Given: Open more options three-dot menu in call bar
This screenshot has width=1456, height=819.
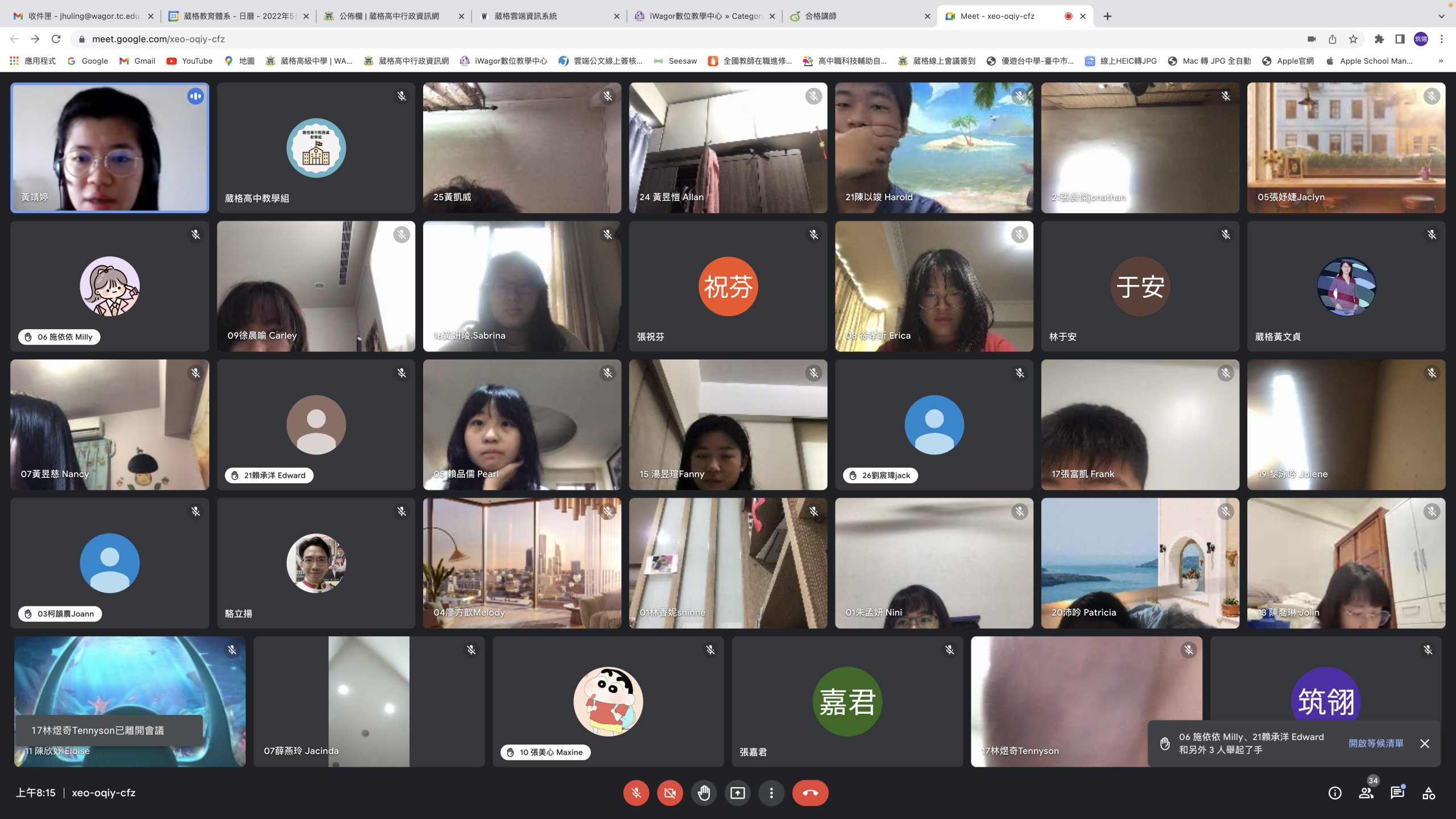Looking at the screenshot, I should tap(771, 793).
